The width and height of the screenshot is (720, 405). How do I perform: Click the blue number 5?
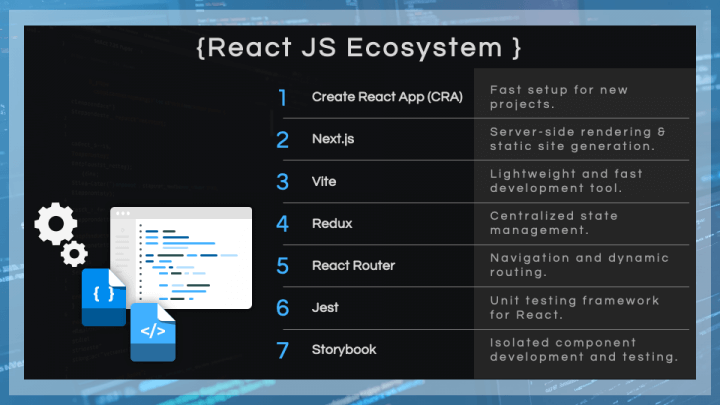[x=282, y=266]
